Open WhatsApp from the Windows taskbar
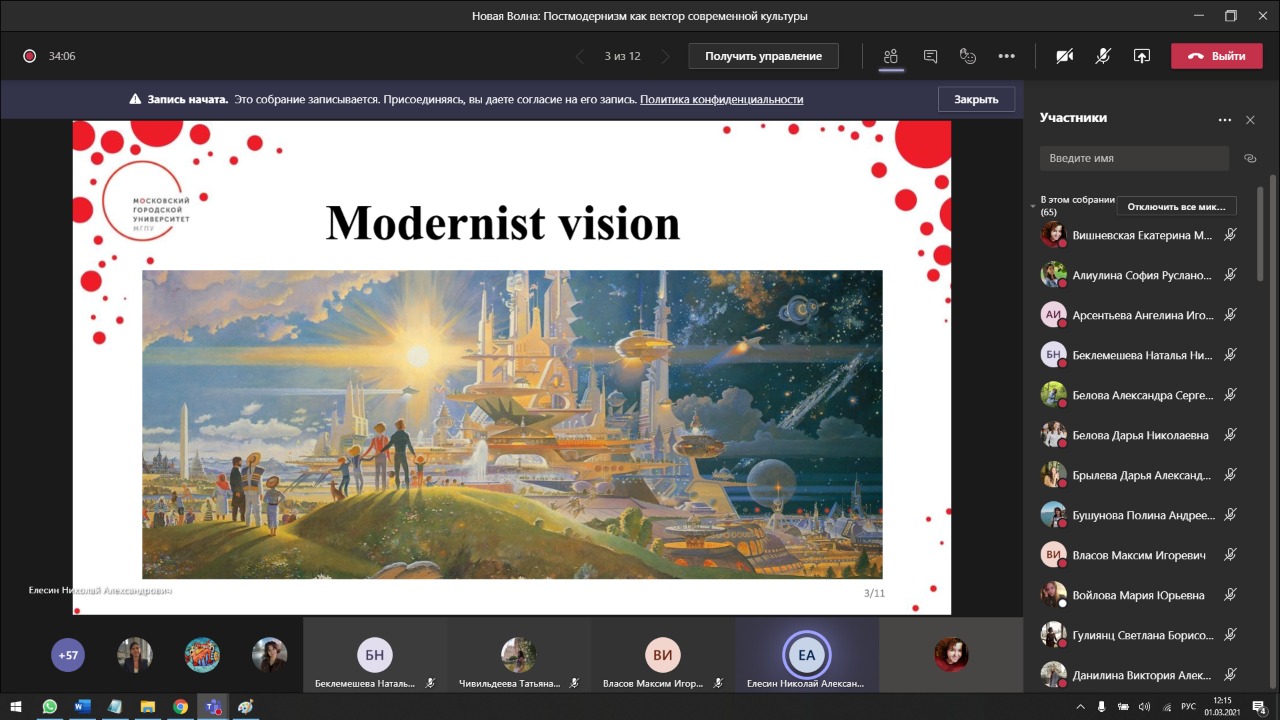 coord(49,706)
